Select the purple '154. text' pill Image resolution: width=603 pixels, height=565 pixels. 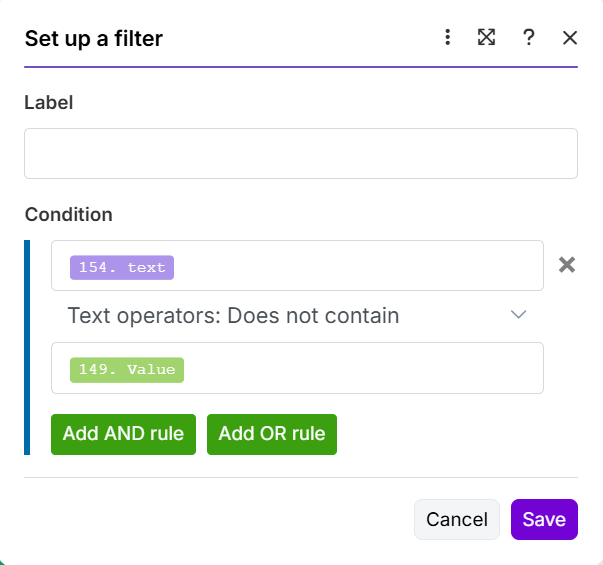(122, 267)
